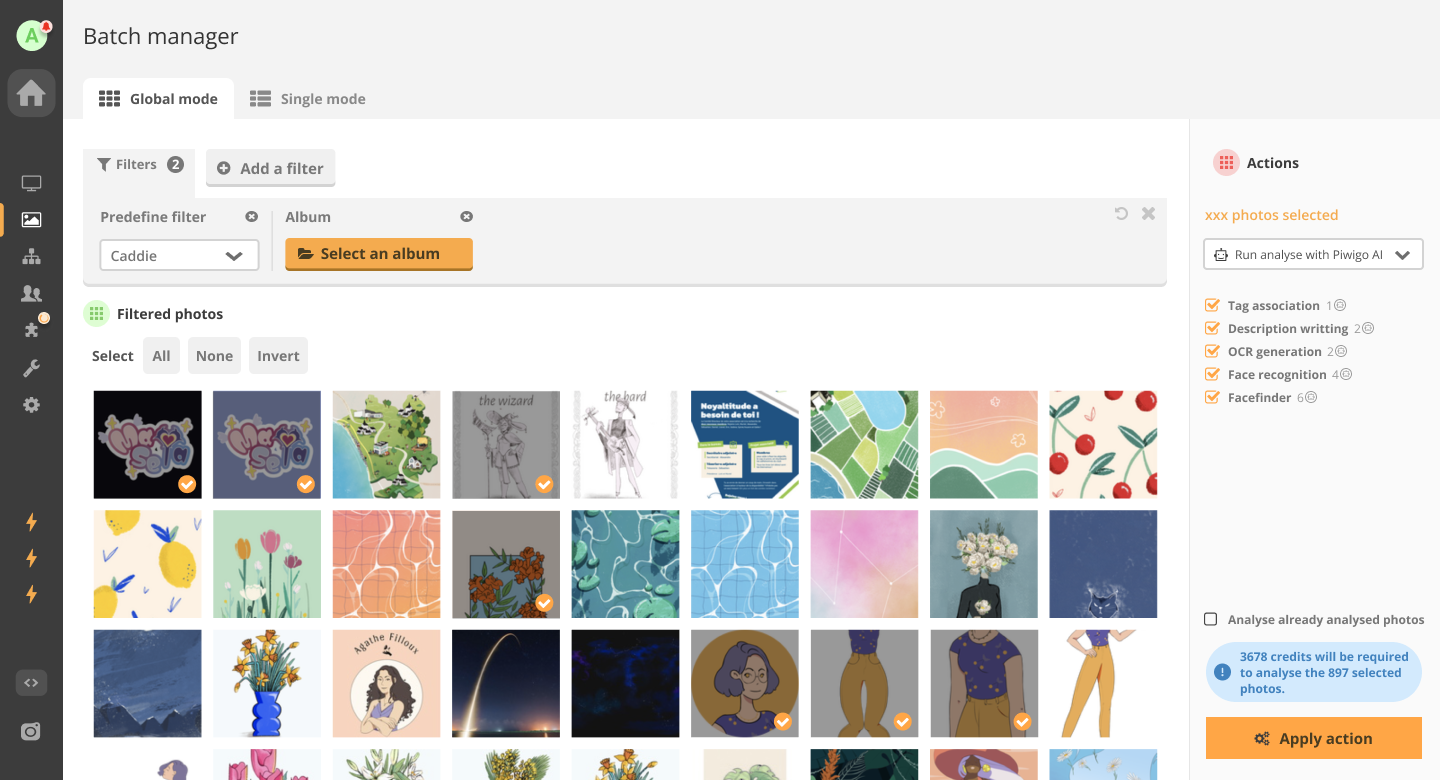Expand the Caddie predefined filter dropdown
This screenshot has height=780, width=1440.
(x=179, y=255)
